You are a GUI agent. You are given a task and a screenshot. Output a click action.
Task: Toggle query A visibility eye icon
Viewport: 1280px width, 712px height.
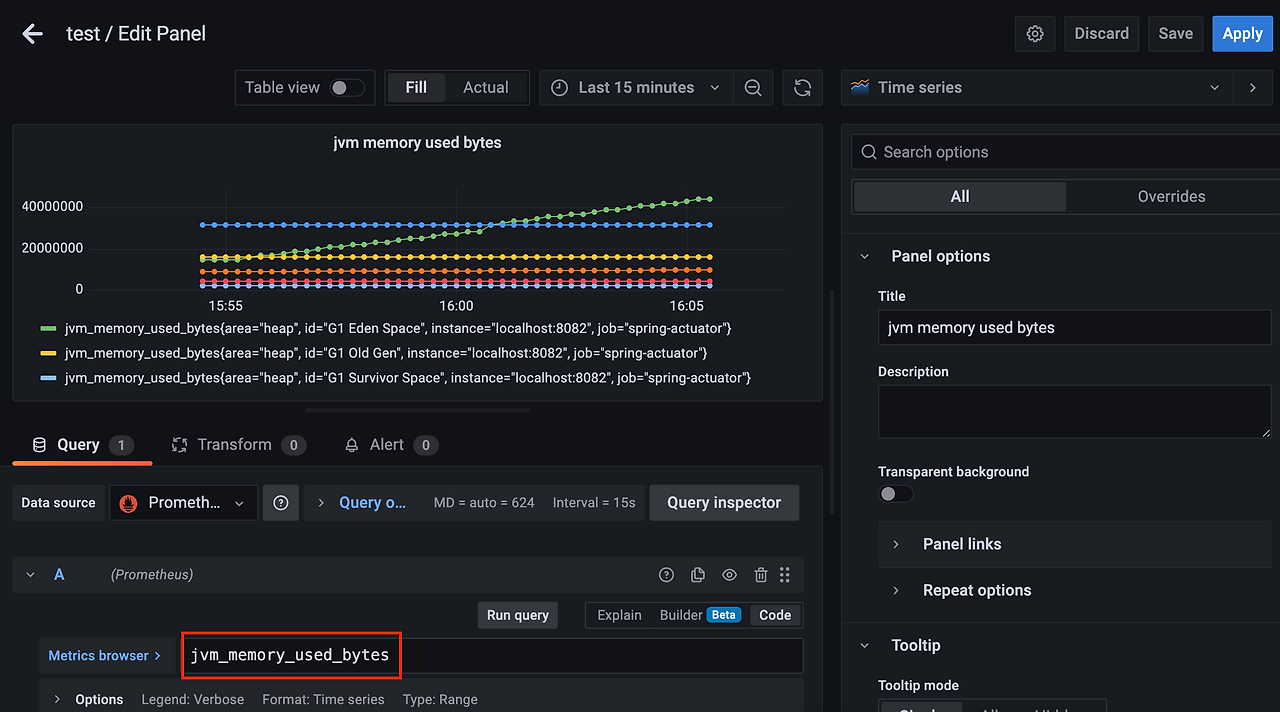point(730,574)
